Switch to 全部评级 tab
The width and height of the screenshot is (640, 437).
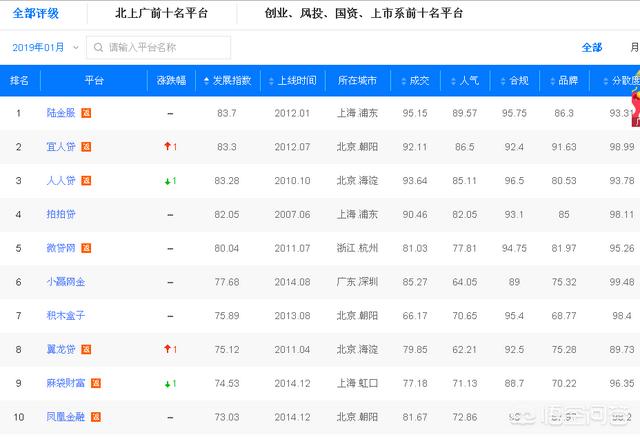[x=35, y=14]
